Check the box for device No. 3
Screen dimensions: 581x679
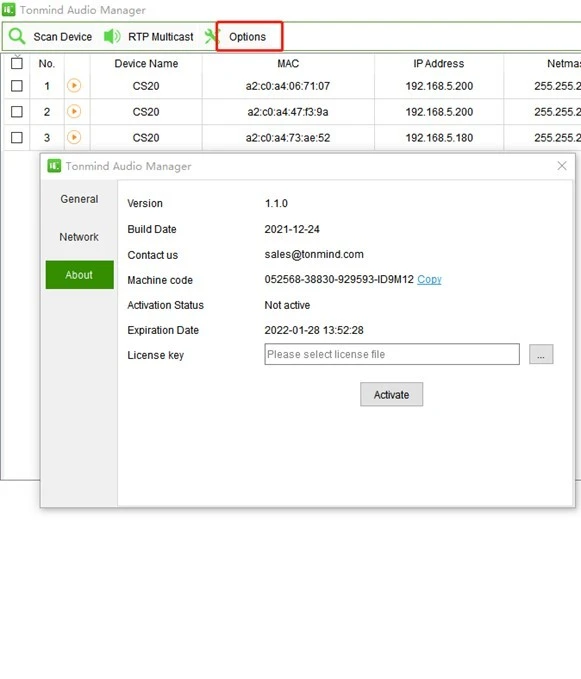17,138
